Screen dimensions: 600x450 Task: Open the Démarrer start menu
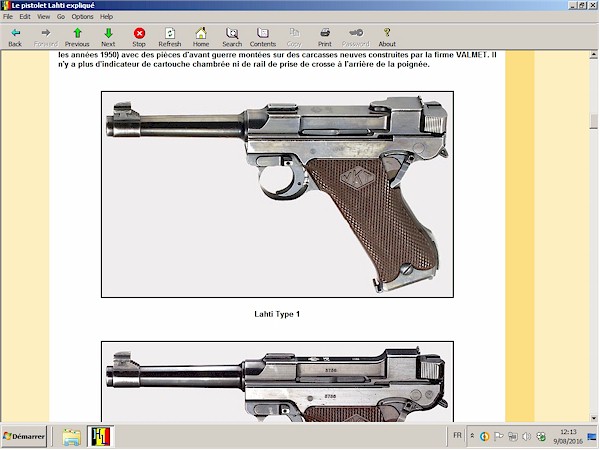tap(24, 436)
